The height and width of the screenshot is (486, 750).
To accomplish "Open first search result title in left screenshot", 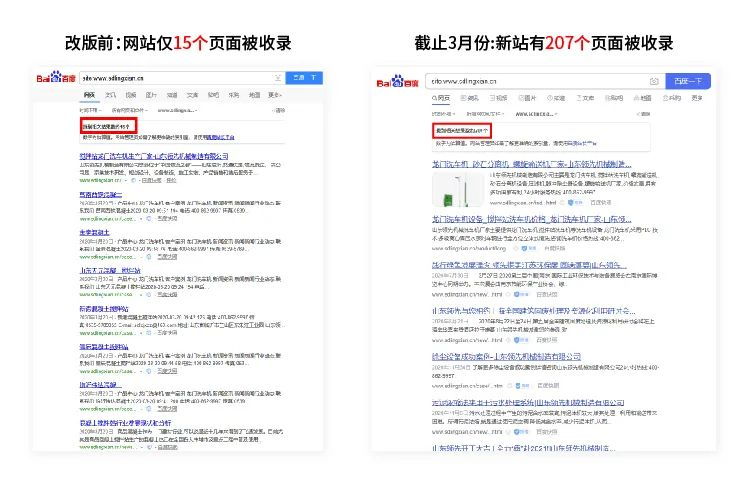I will [154, 157].
